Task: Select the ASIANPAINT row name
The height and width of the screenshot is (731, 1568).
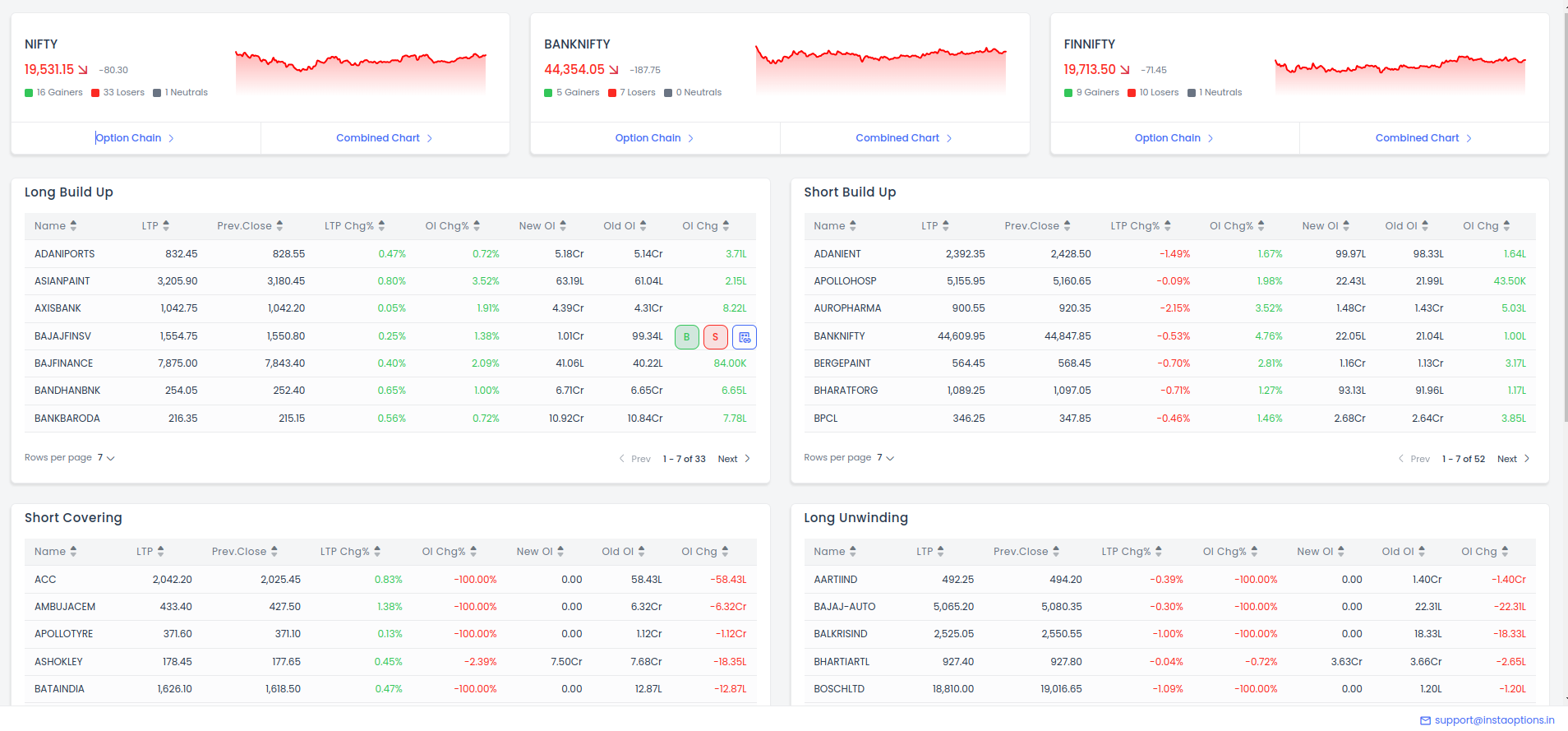Action: 62,281
